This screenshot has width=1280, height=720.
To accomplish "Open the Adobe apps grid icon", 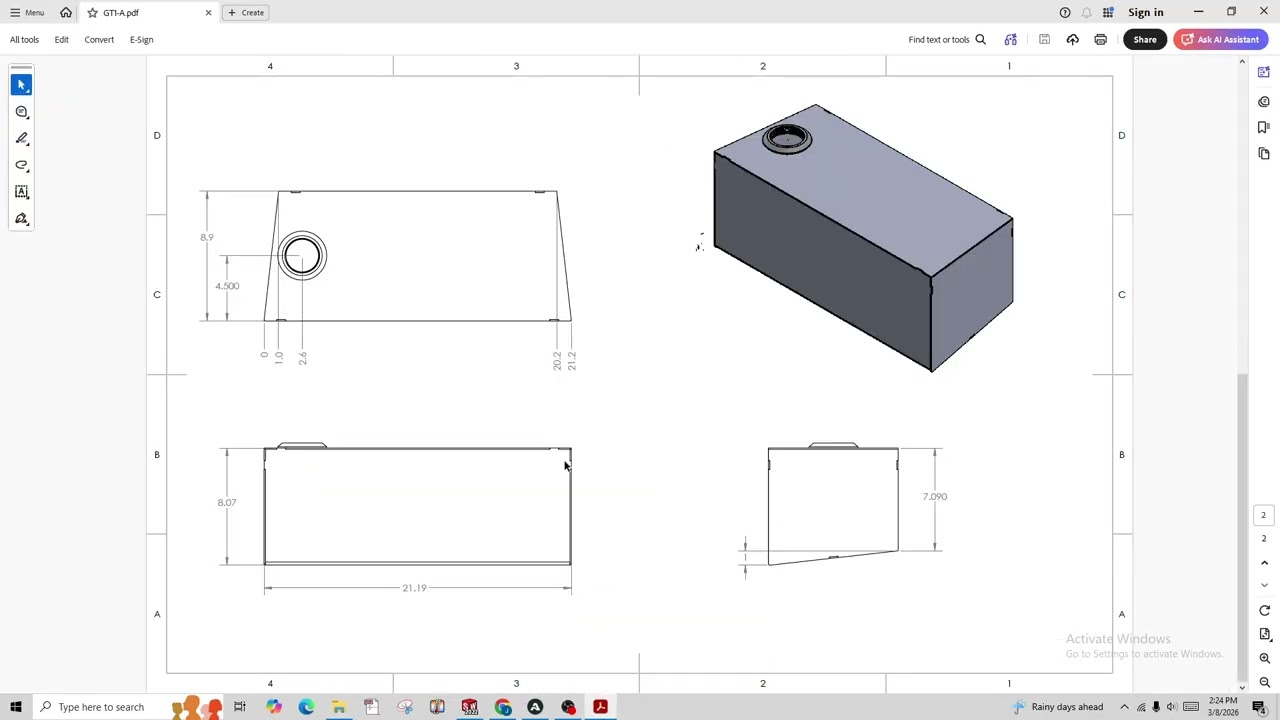I will [1108, 12].
